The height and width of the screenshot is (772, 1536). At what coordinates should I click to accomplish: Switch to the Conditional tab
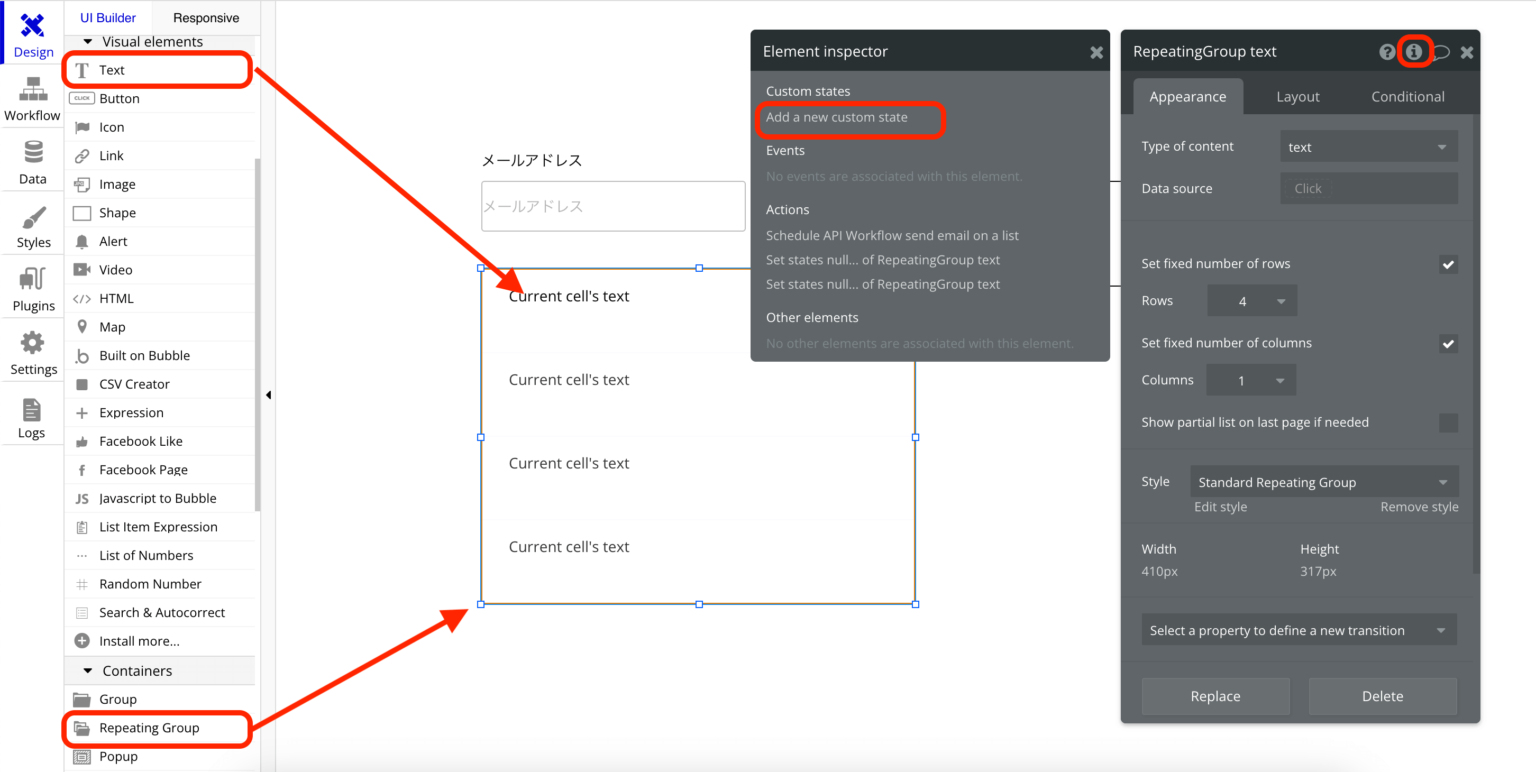click(1406, 96)
